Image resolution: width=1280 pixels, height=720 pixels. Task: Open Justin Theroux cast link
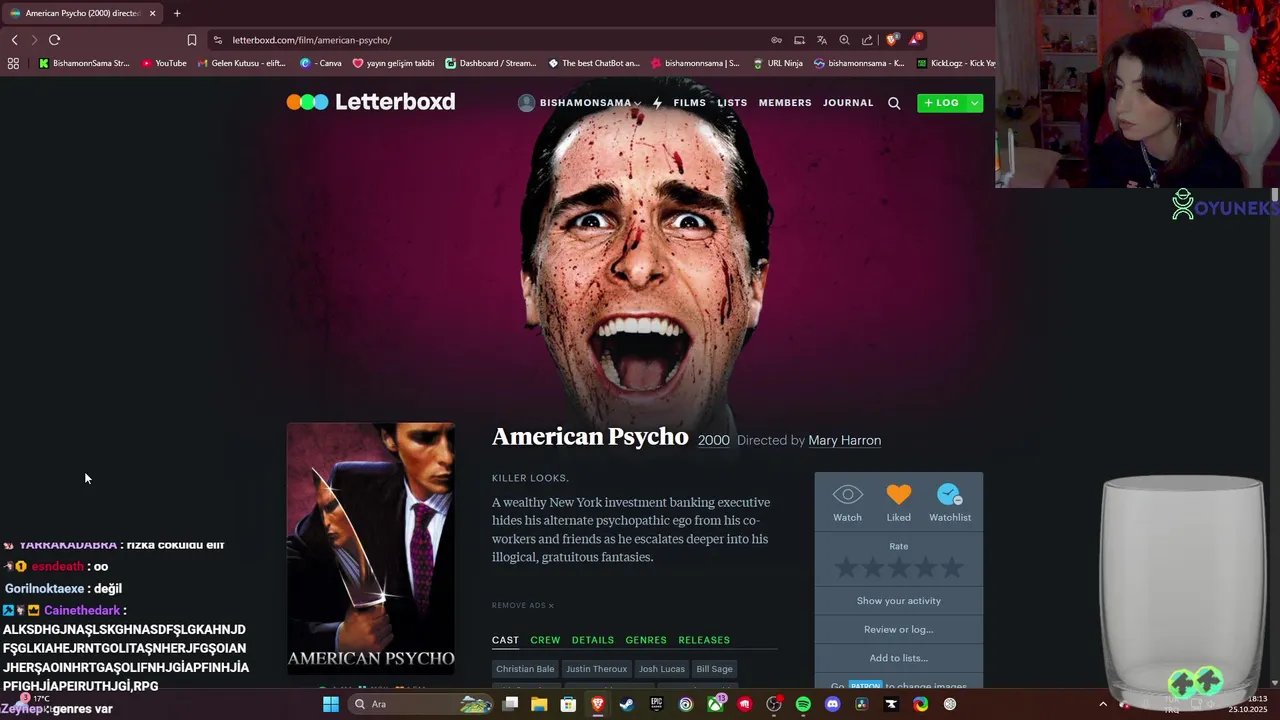click(x=596, y=669)
